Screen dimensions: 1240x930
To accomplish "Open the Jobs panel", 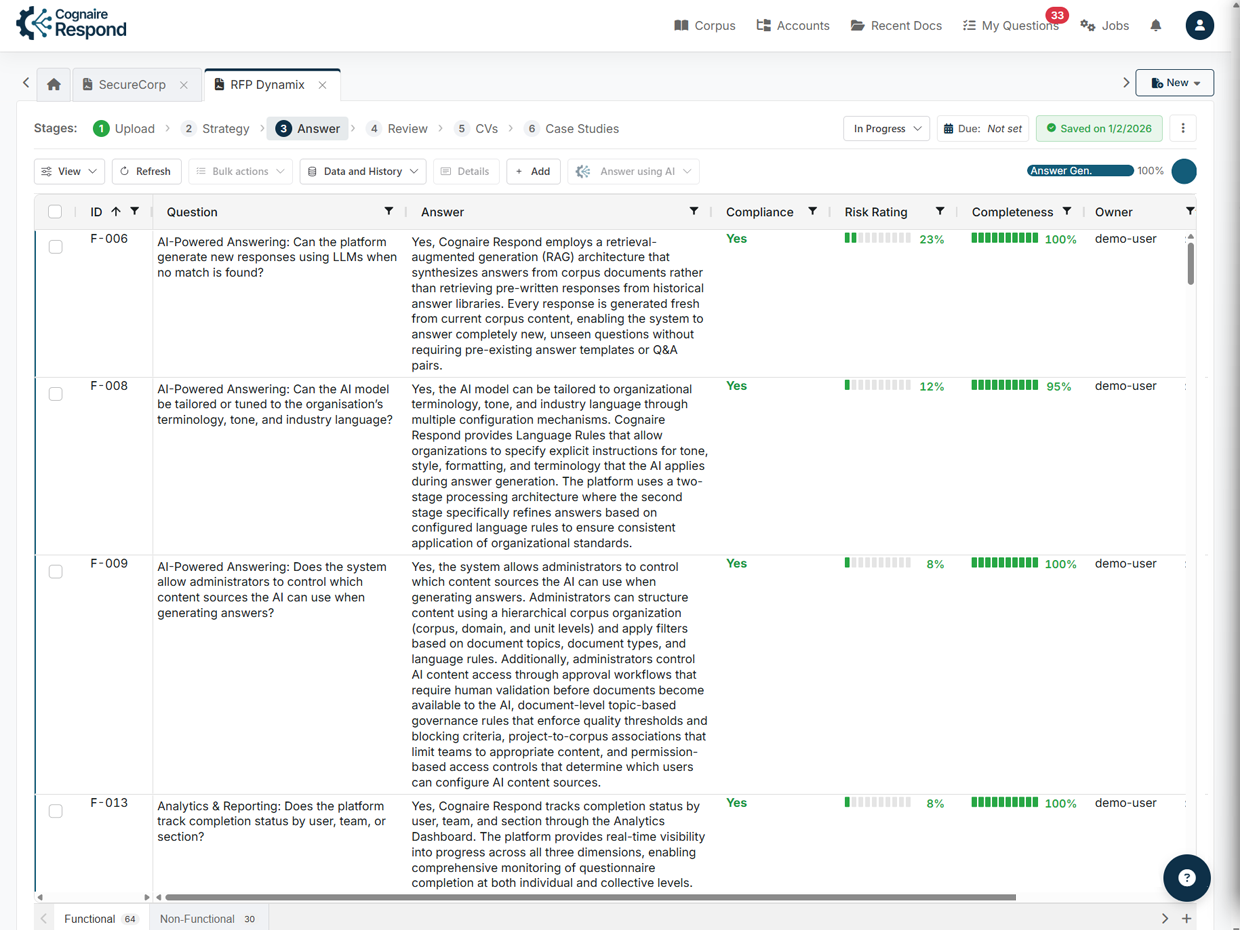I will click(x=1104, y=25).
